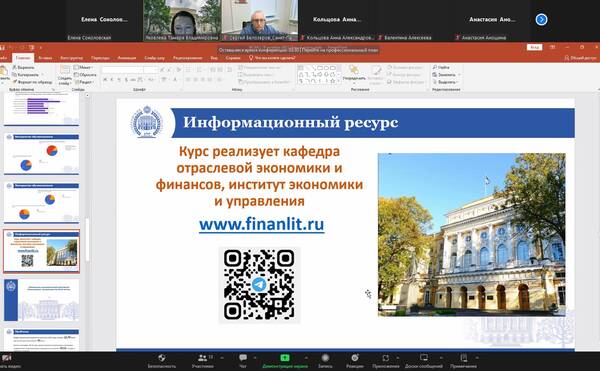Open www.finanlit.ru link on slide
The image size is (600, 371).
(261, 225)
